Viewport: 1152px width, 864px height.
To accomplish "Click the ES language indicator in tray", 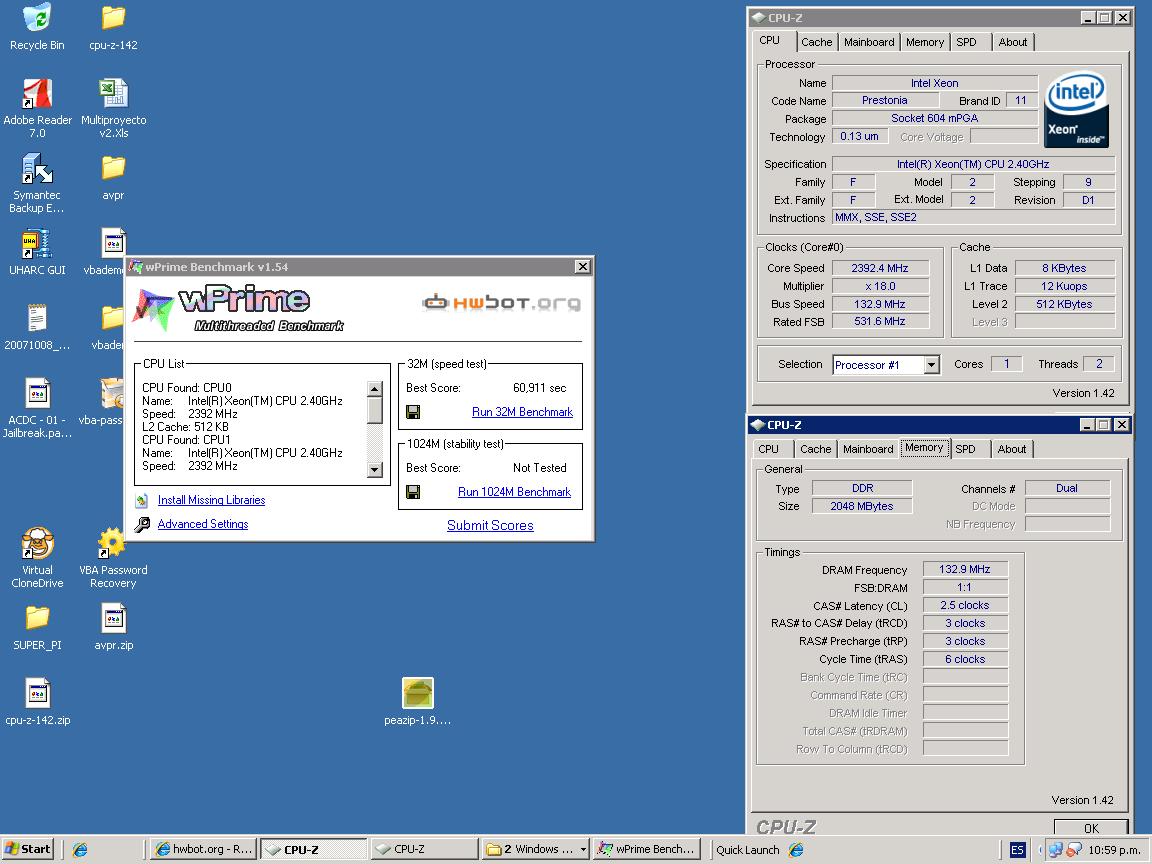I will coord(1017,849).
